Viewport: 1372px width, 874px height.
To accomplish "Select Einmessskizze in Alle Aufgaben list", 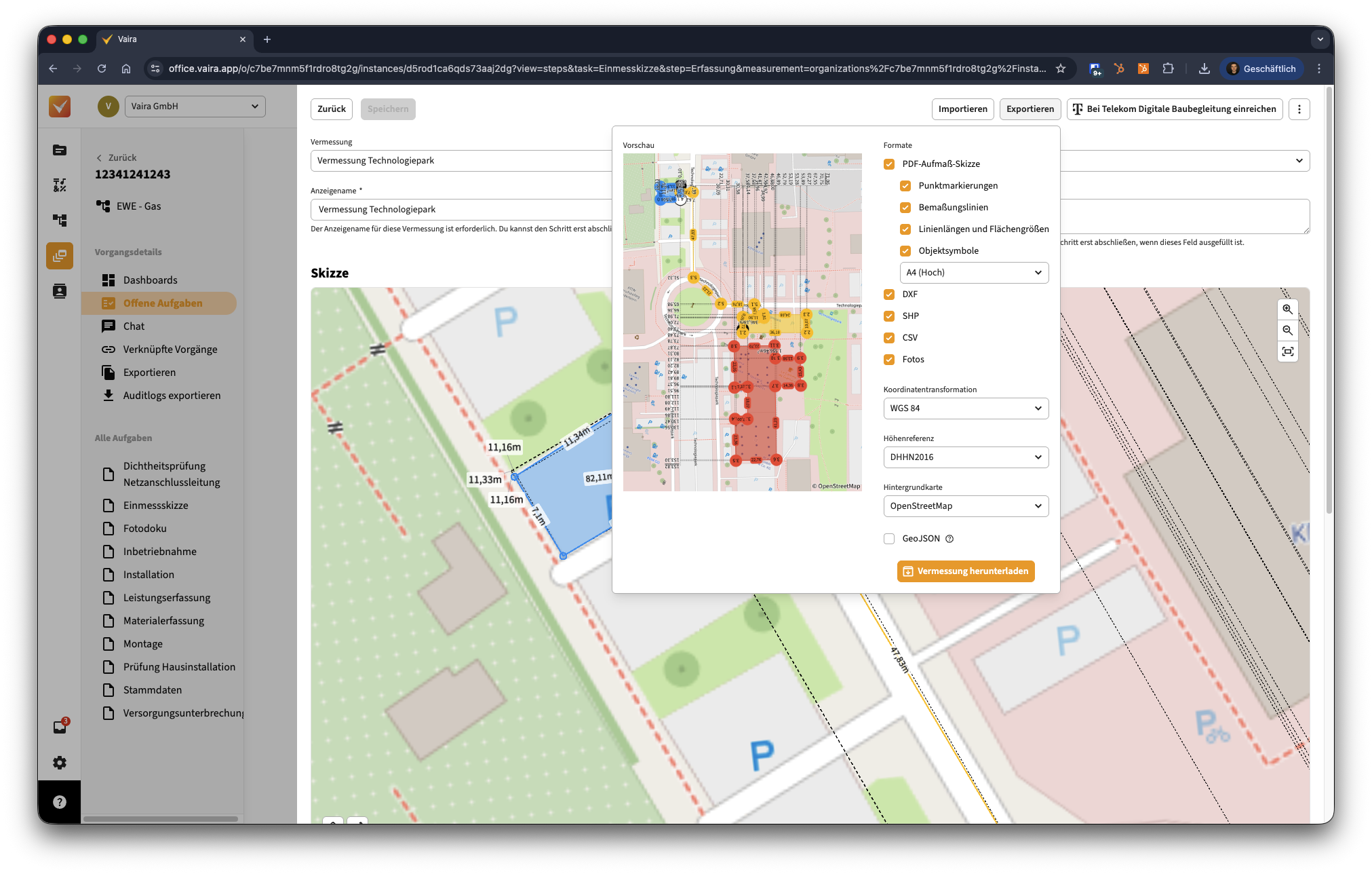I will (x=156, y=506).
